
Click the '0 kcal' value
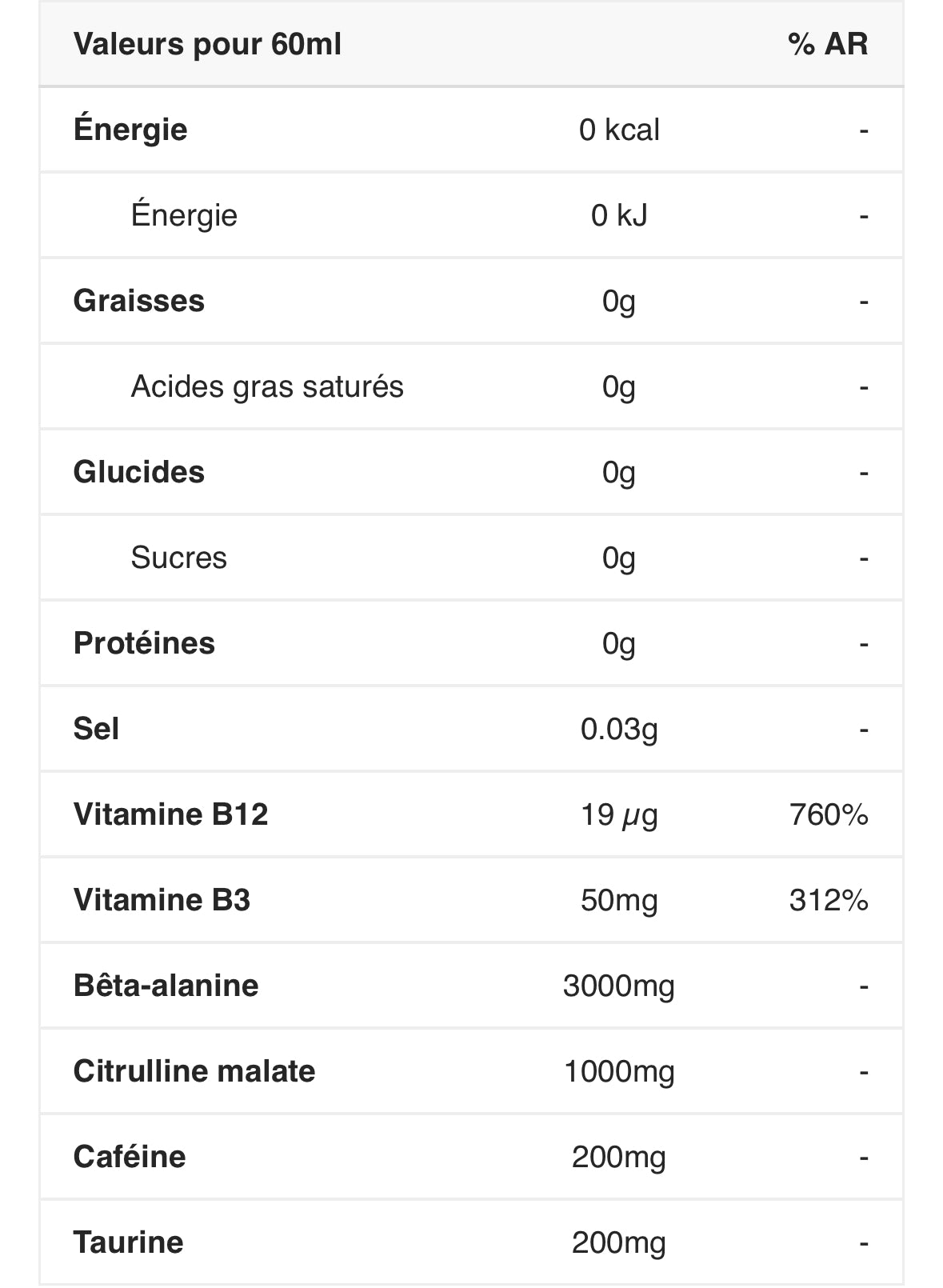point(619,130)
